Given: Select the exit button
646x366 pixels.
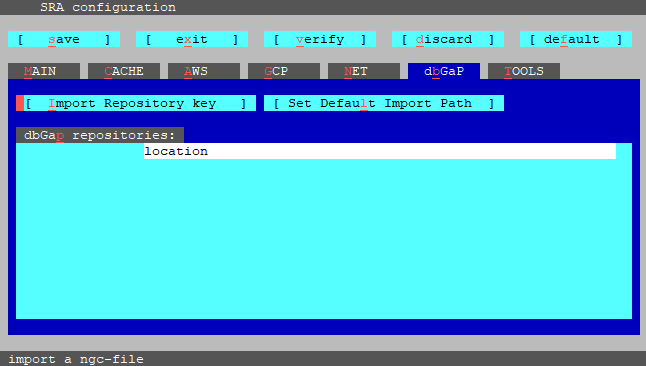Looking at the screenshot, I should [192, 39].
